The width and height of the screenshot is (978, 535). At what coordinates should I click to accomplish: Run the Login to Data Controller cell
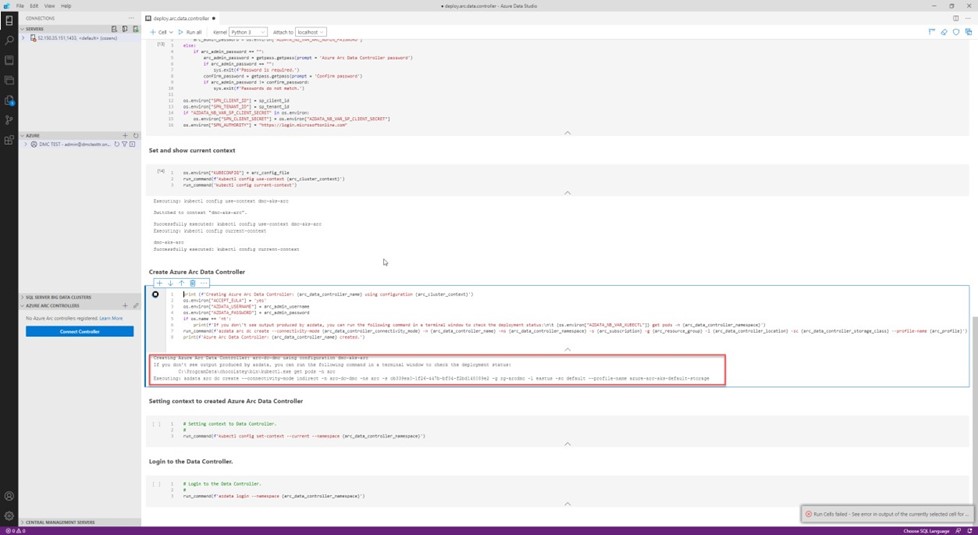tap(156, 484)
